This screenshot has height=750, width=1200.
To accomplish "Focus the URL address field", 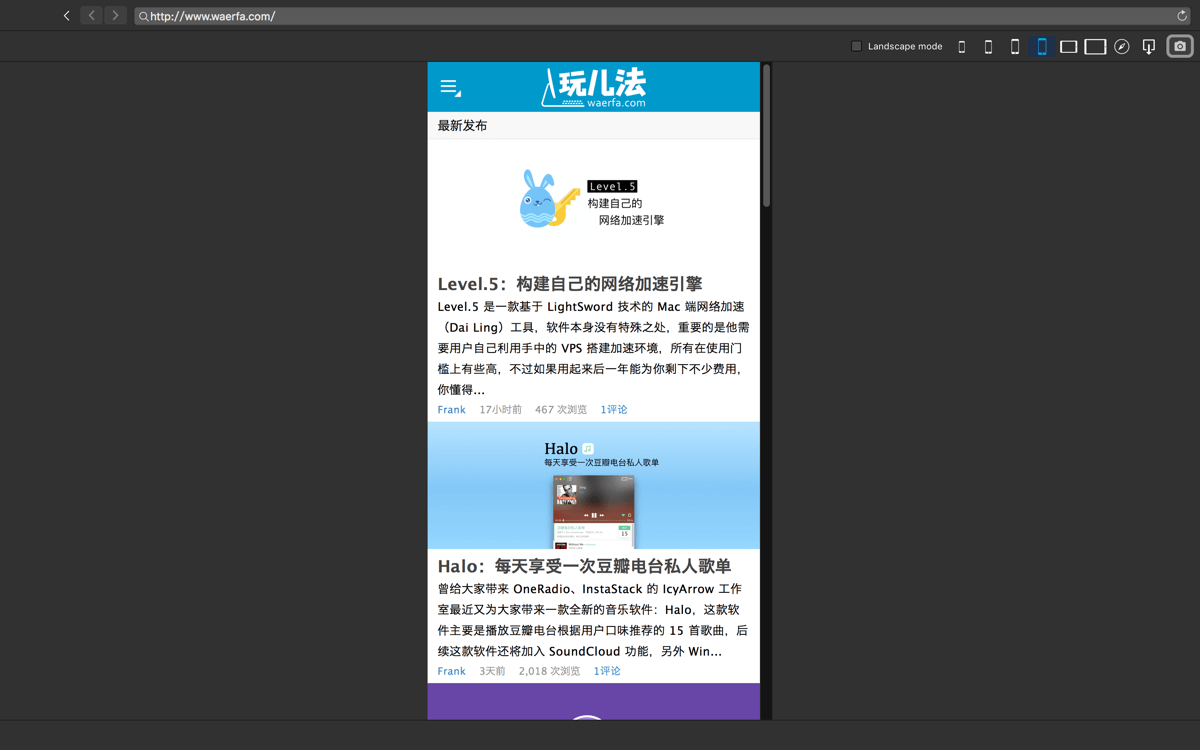I will tap(662, 16).
